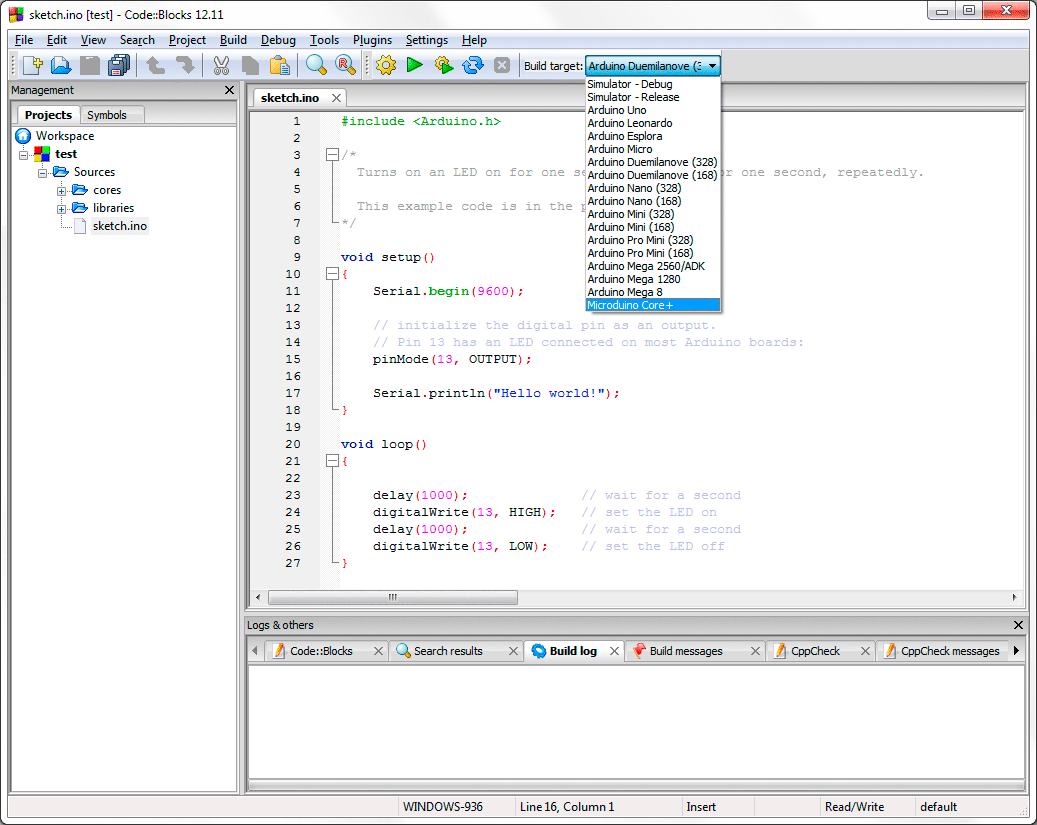The width and height of the screenshot is (1037, 825).
Task: Select the Workspace tree item
Action: pyautogui.click(x=65, y=136)
